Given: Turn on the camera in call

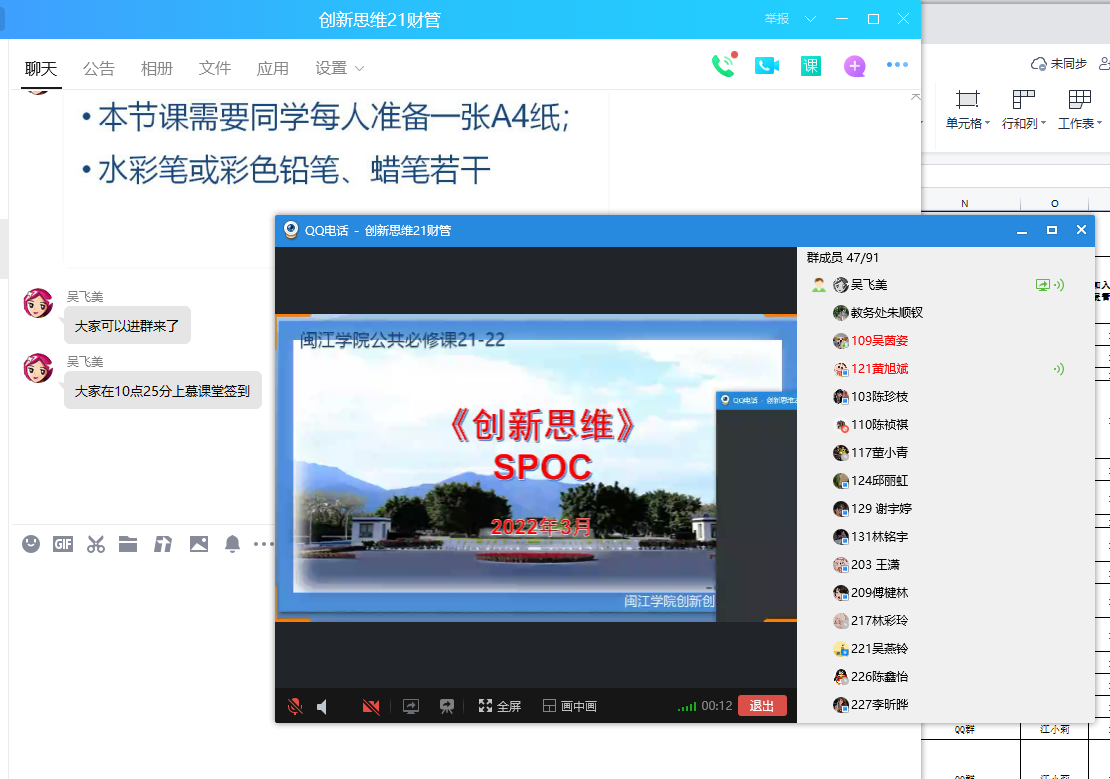Looking at the screenshot, I should (371, 706).
